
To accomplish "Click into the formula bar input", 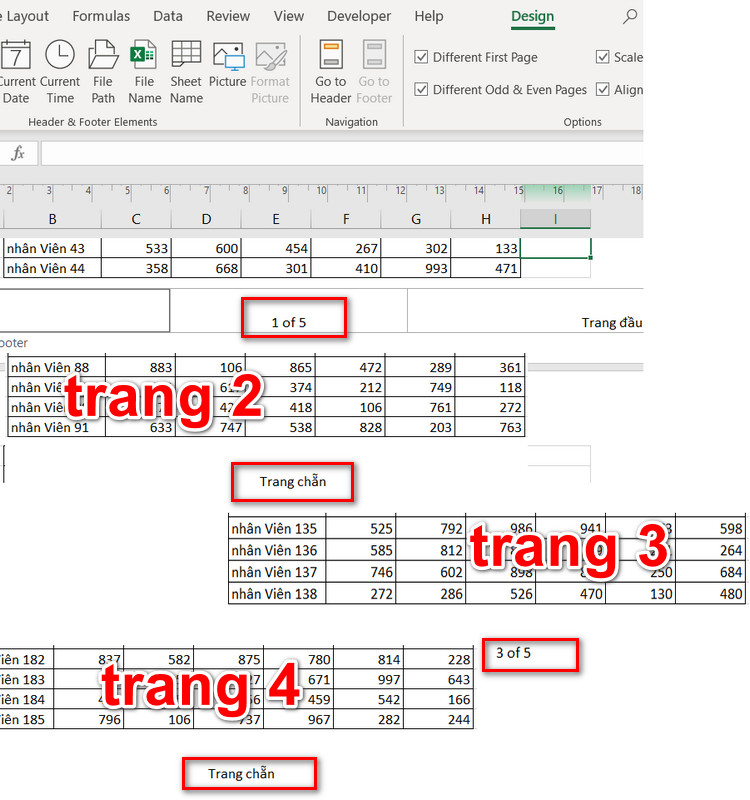I will pyautogui.click(x=342, y=153).
